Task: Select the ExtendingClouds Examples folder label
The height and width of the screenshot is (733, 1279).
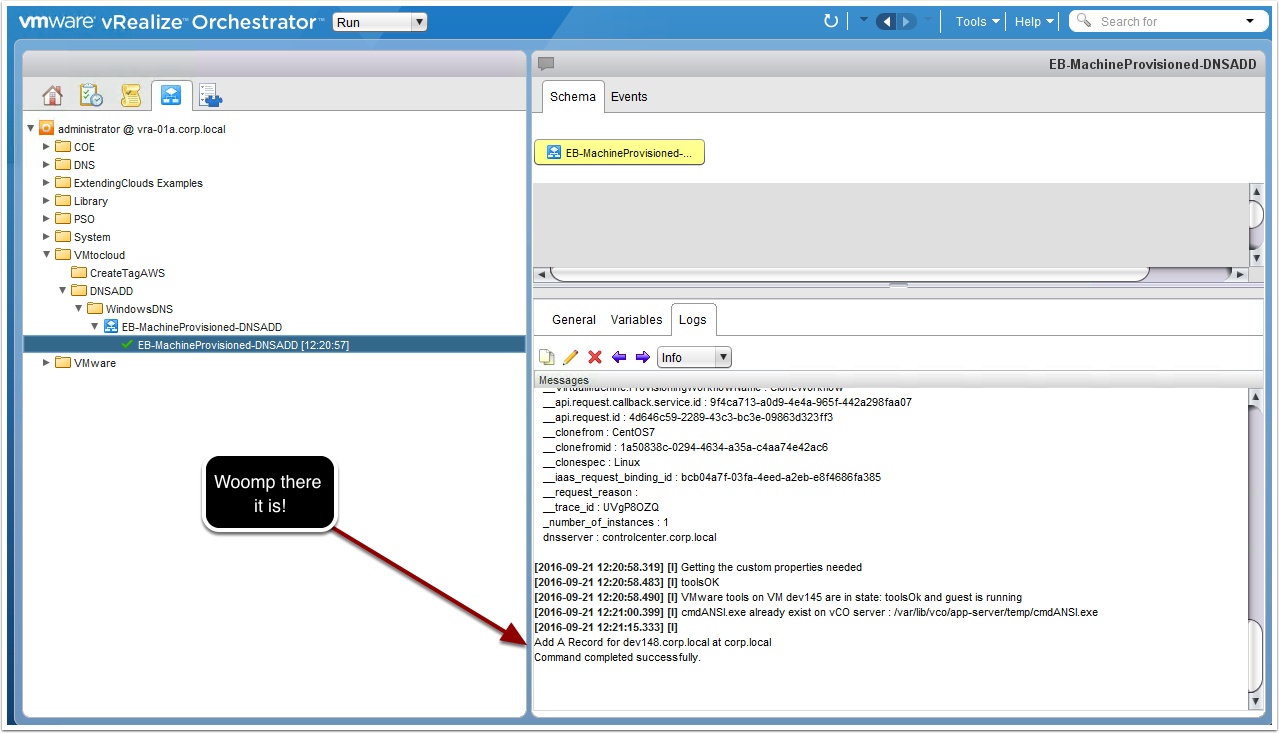Action: tap(138, 183)
